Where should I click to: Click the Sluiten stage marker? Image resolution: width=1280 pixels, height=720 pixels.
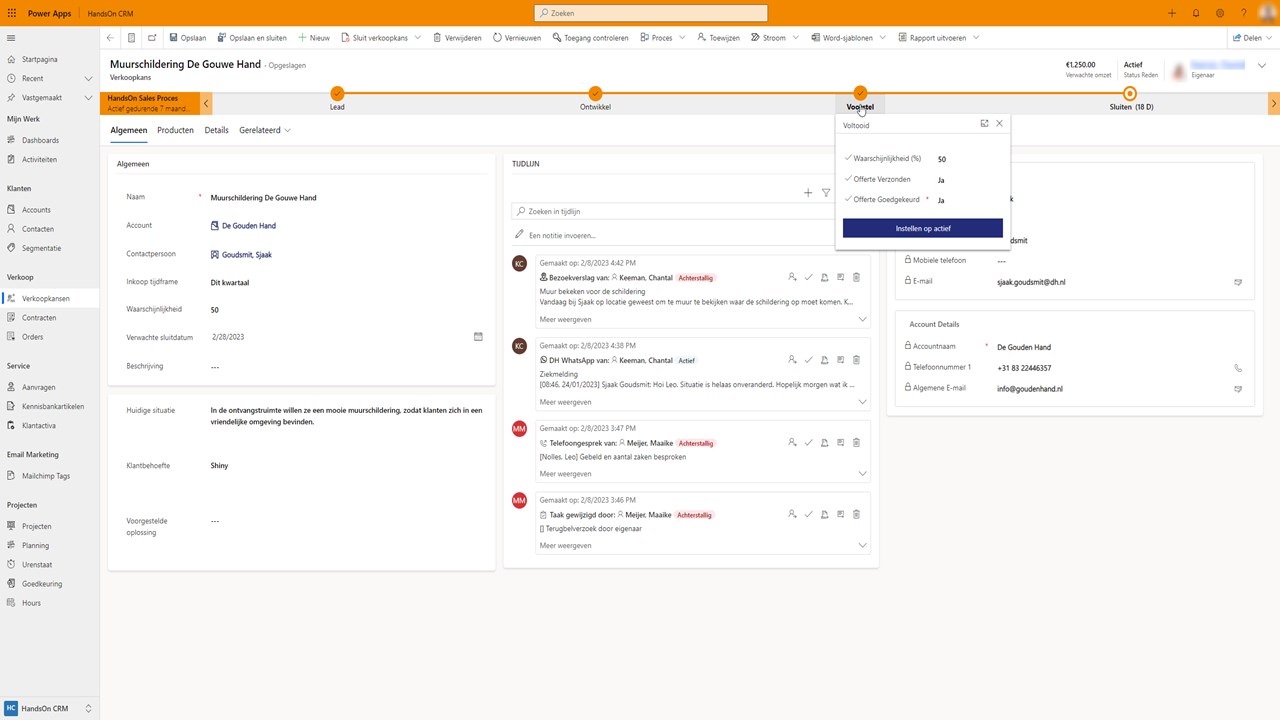click(x=1130, y=93)
